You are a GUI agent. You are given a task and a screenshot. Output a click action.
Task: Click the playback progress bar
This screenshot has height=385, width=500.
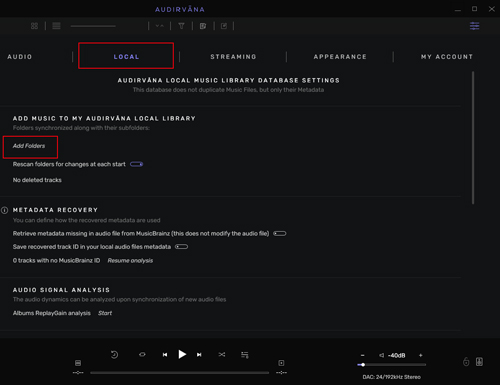[179, 373]
